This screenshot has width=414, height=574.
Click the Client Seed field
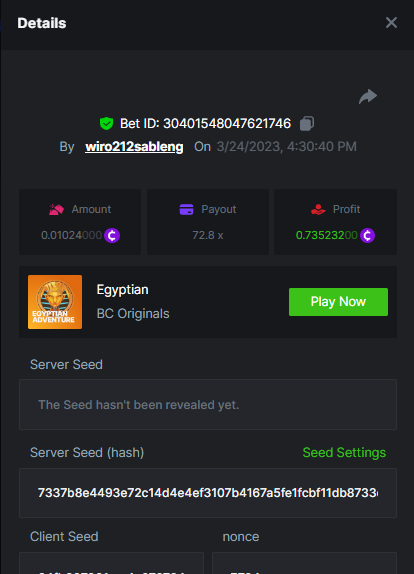(111, 563)
